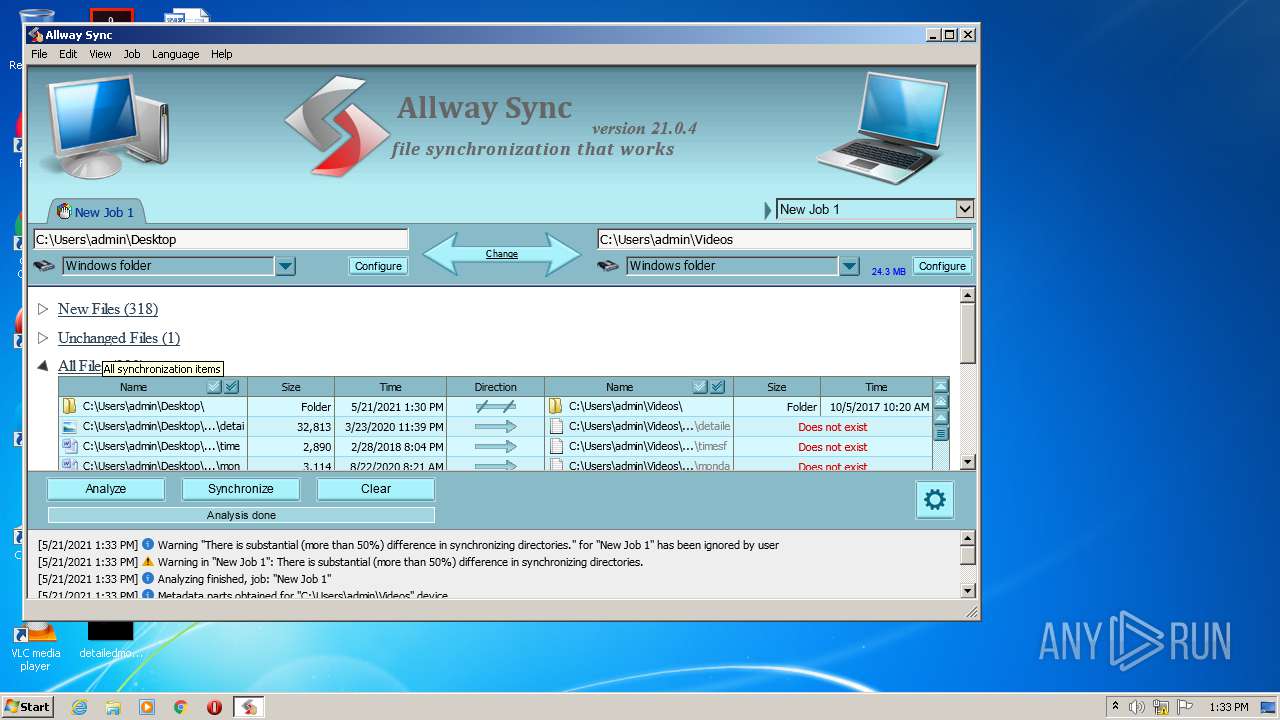
Task: Click the file list vertical scrollbar down arrow
Action: [967, 462]
